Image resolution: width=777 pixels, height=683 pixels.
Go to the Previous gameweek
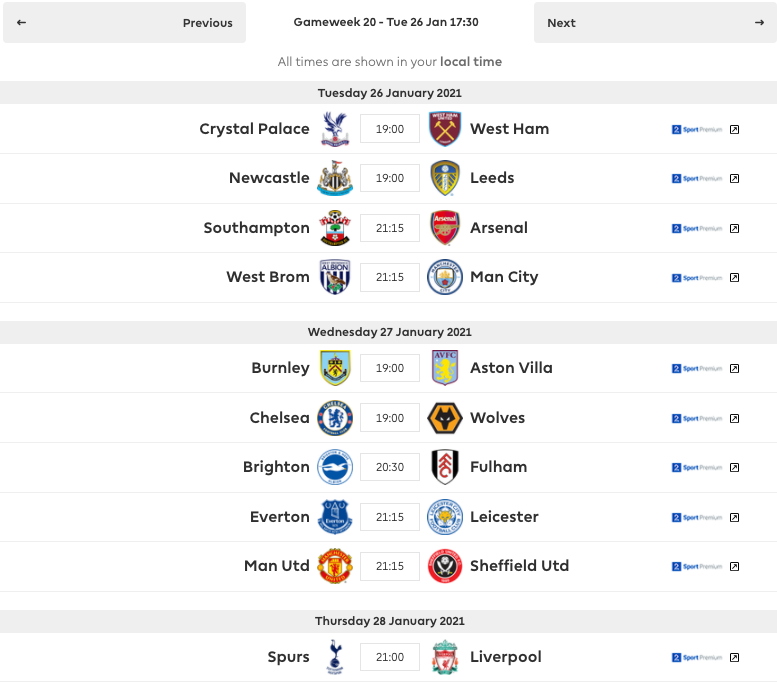(124, 22)
